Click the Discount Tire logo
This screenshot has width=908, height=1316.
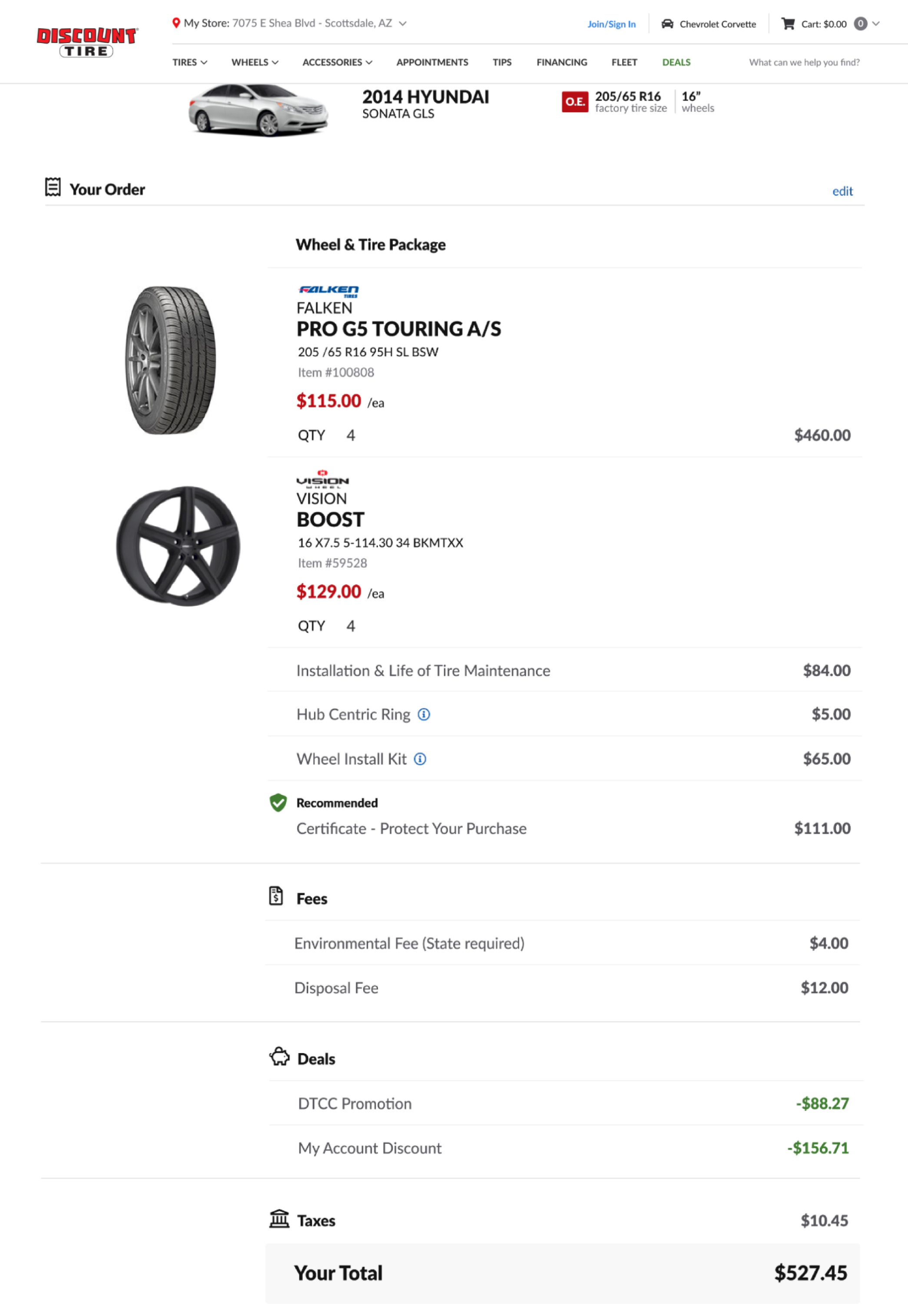86,43
